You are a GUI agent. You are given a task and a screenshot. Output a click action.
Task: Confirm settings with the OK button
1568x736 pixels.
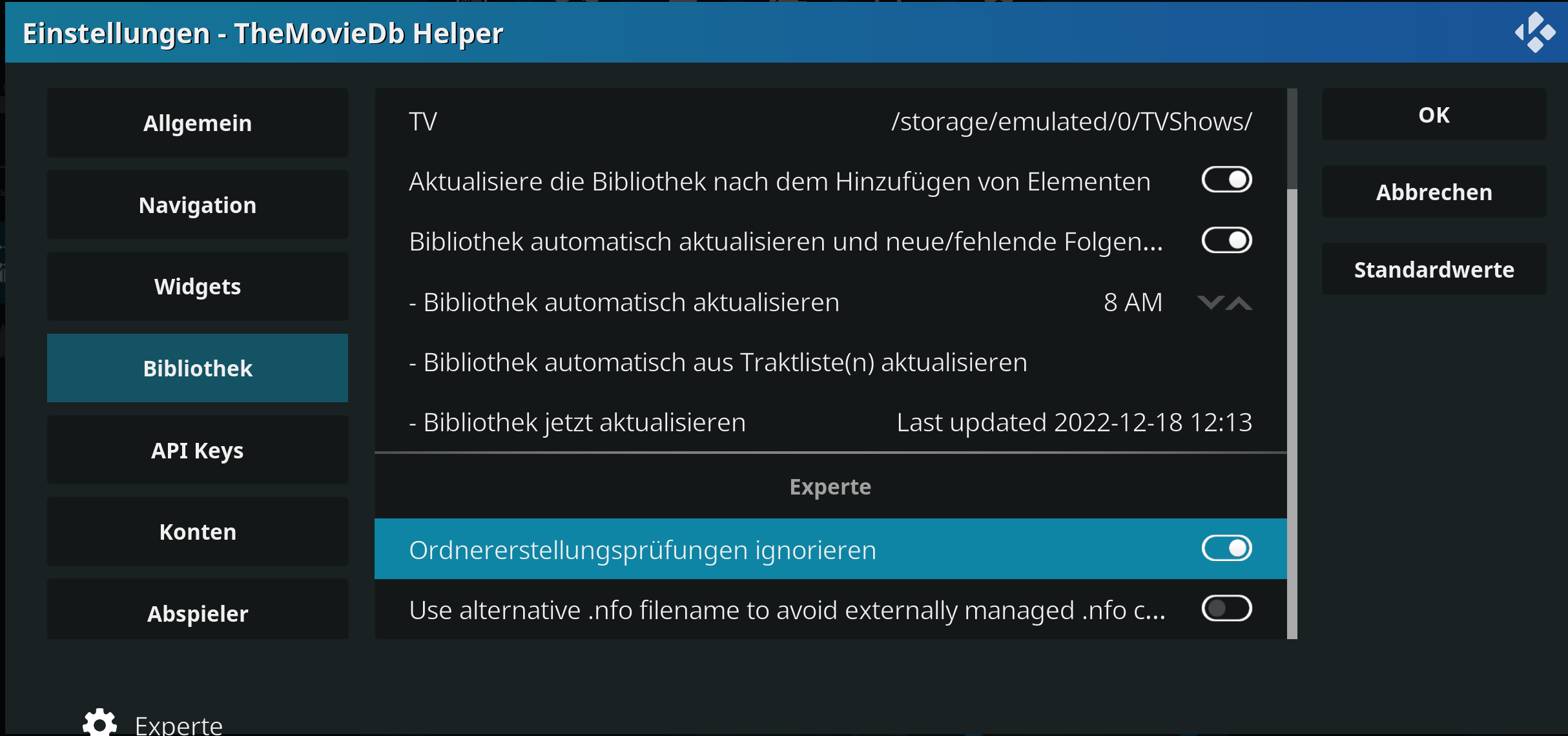click(x=1434, y=114)
